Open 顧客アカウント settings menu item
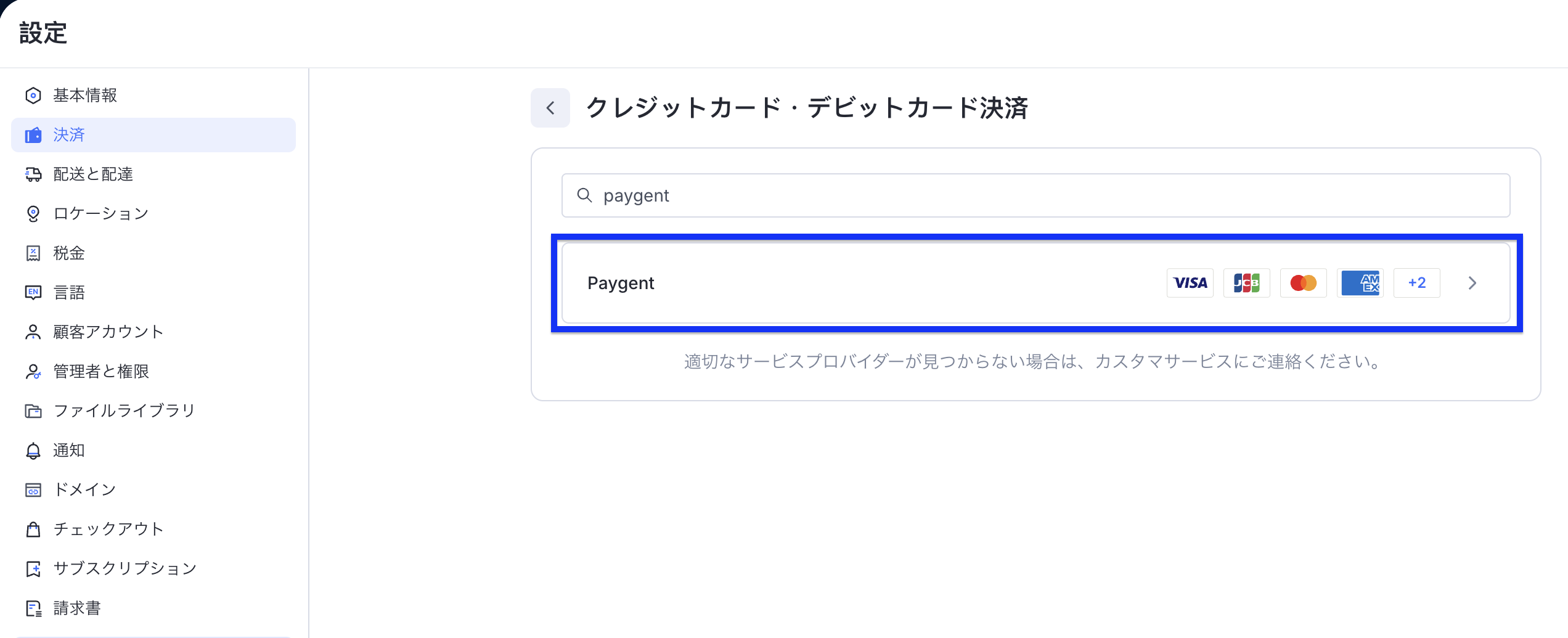The image size is (1568, 638). (x=108, y=332)
